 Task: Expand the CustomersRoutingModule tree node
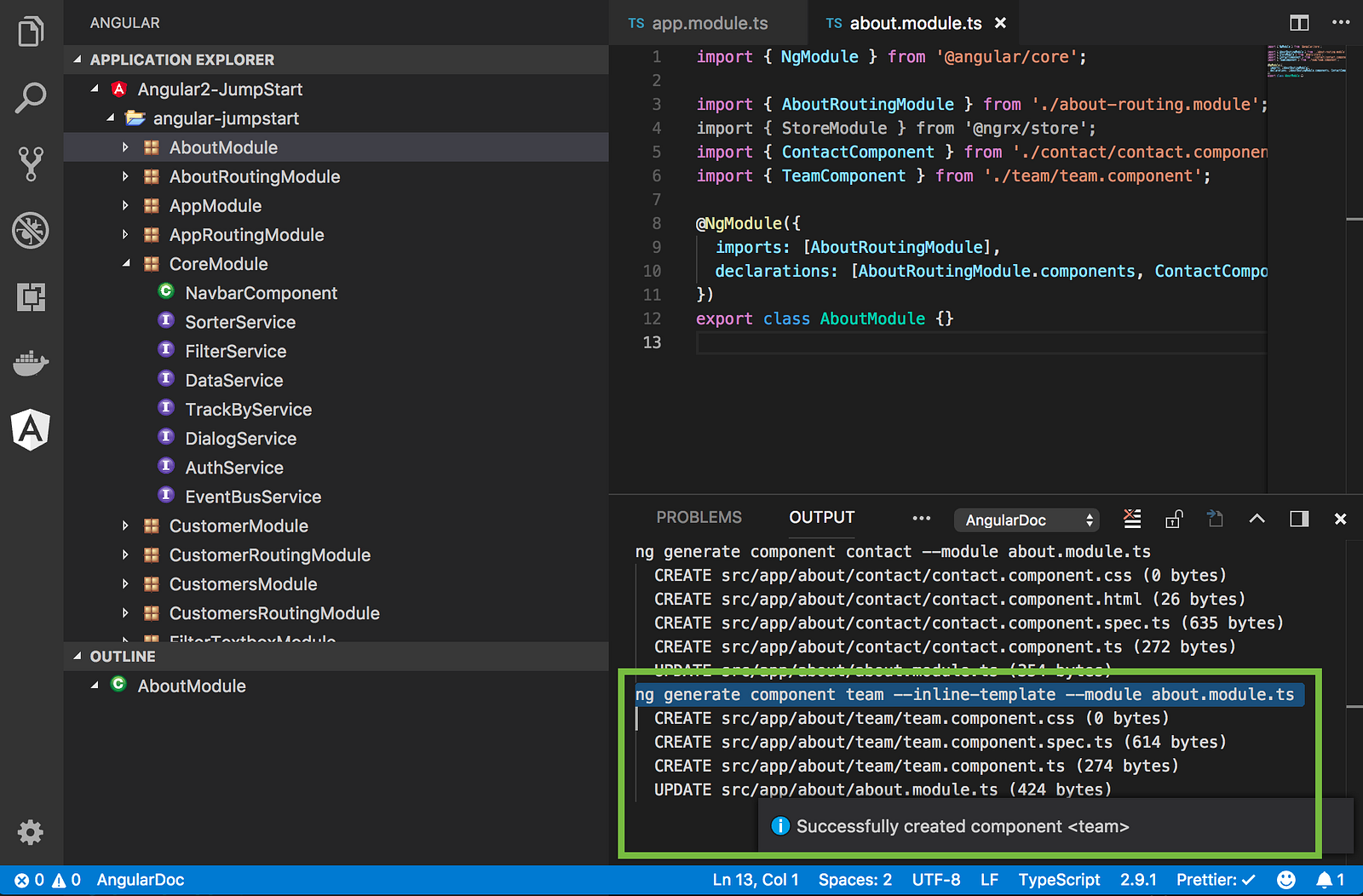[126, 612]
